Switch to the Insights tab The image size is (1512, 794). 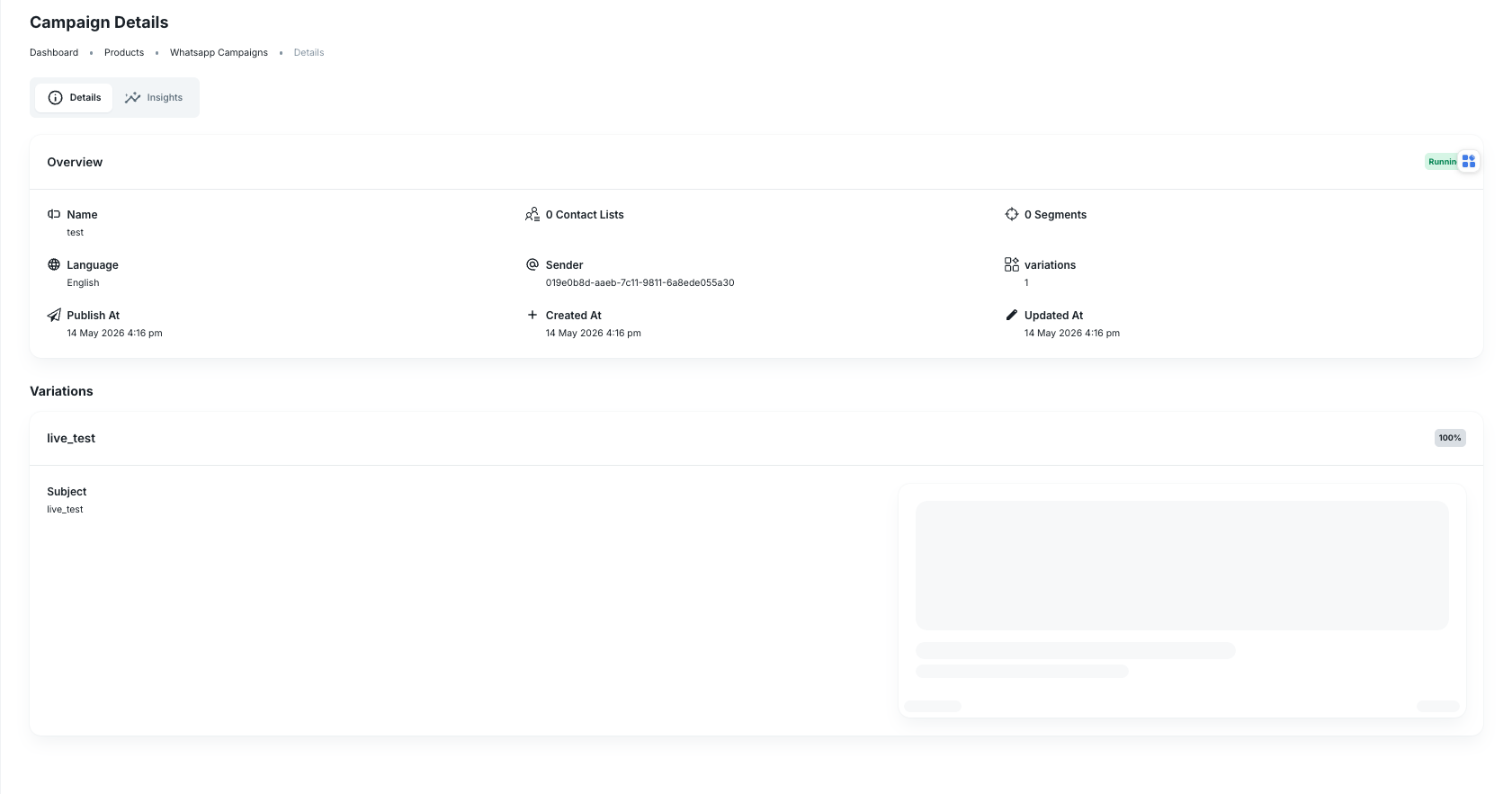[x=154, y=97]
